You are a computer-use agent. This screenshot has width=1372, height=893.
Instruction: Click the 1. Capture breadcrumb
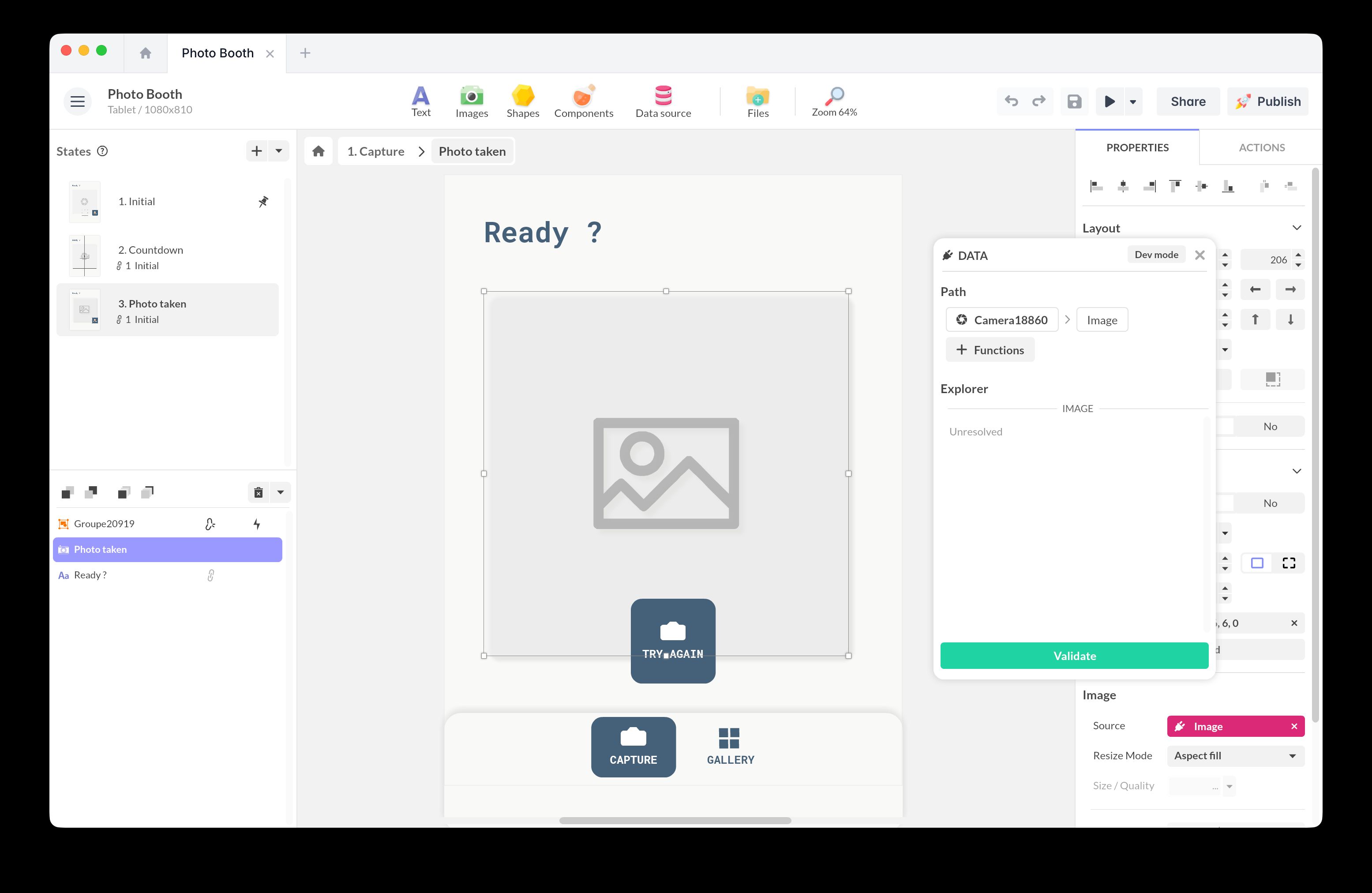click(x=376, y=151)
